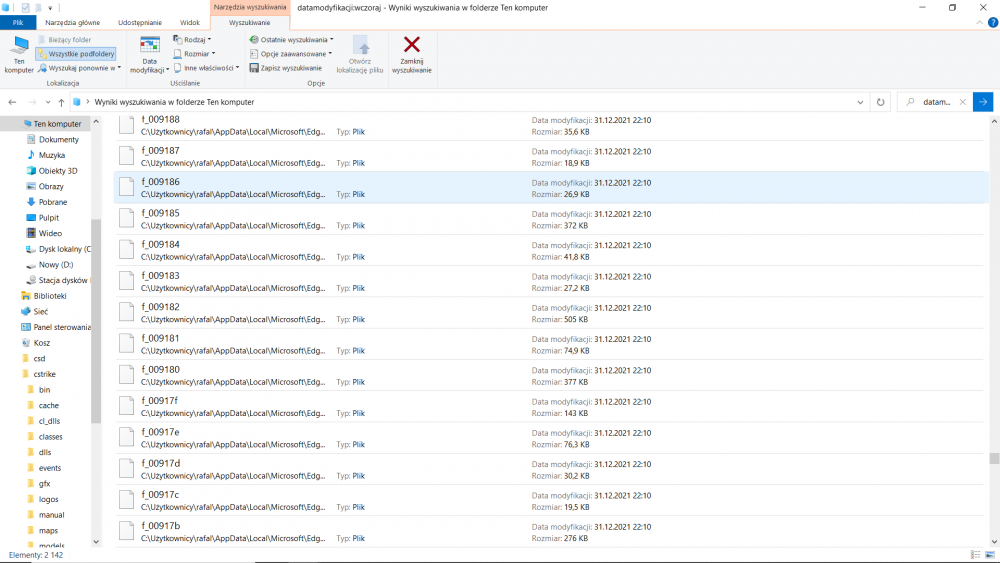This screenshot has width=1000, height=563.
Task: Click the results list vertical scrollbar thumb
Action: [x=994, y=458]
